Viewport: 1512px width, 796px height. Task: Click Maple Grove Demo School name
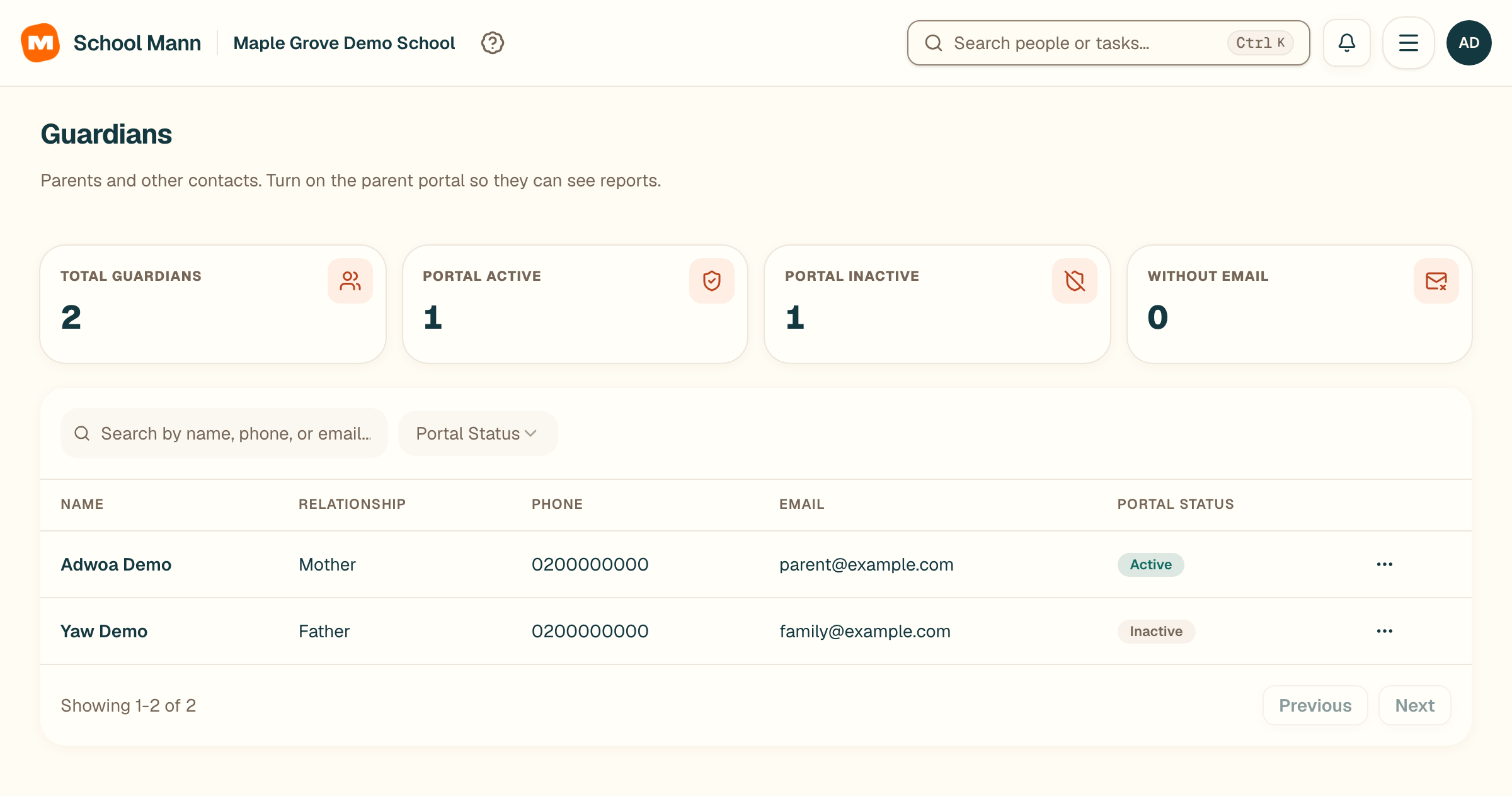click(x=344, y=43)
